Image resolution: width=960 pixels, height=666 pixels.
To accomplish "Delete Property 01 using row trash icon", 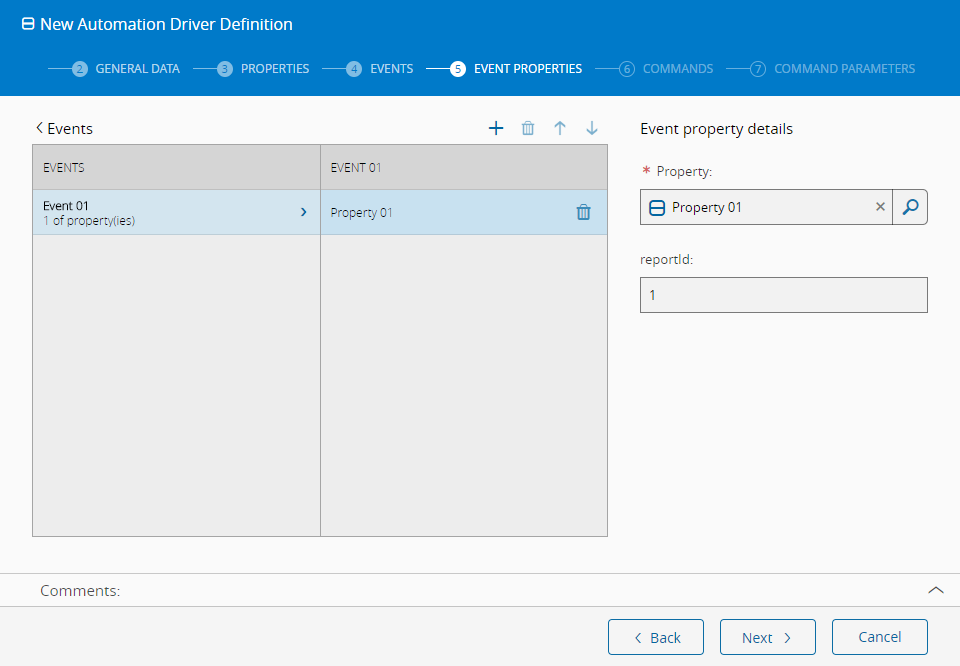I will tap(583, 212).
